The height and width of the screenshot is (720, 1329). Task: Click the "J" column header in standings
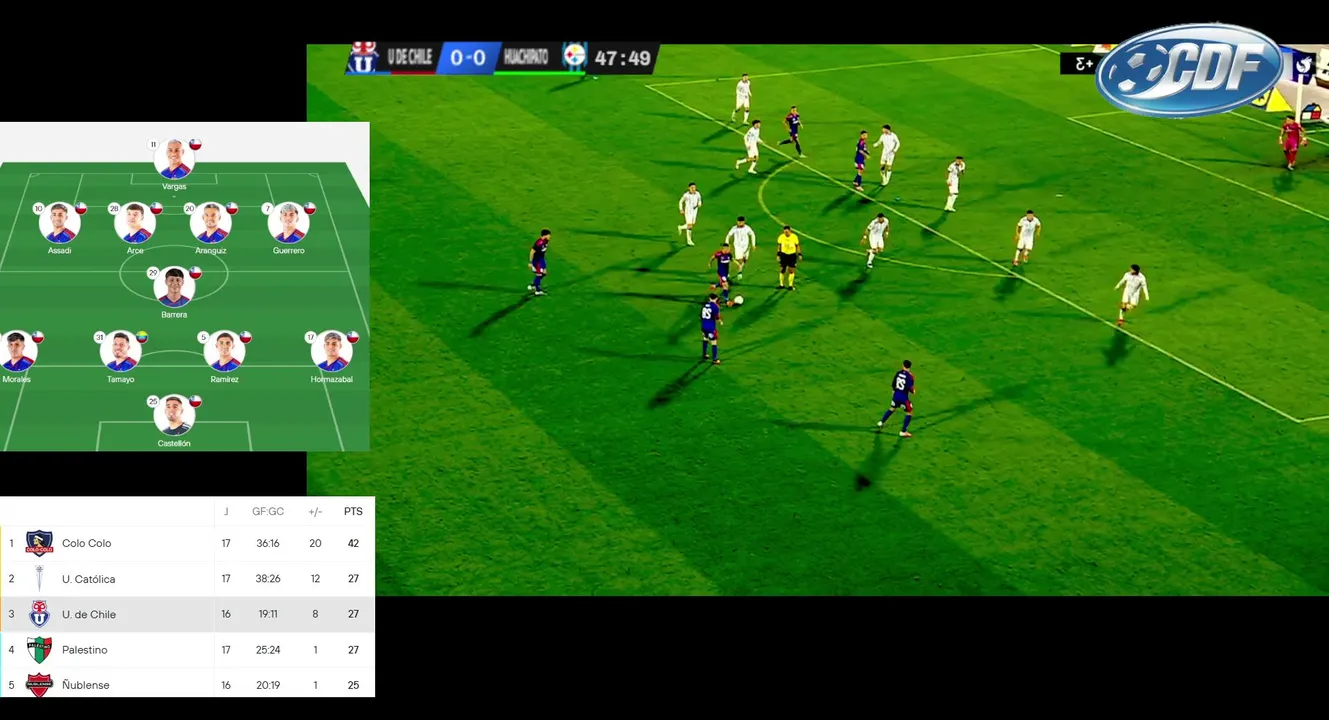226,512
